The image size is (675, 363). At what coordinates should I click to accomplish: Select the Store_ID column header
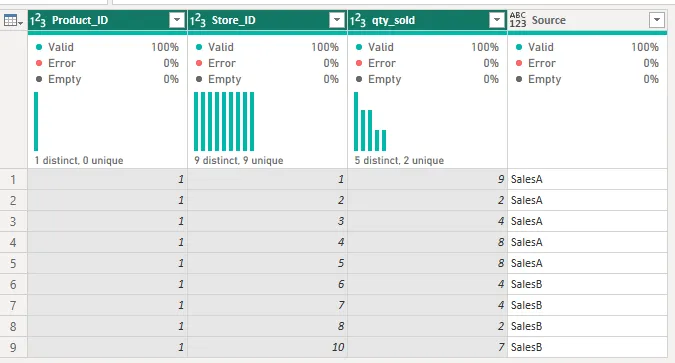tap(267, 20)
